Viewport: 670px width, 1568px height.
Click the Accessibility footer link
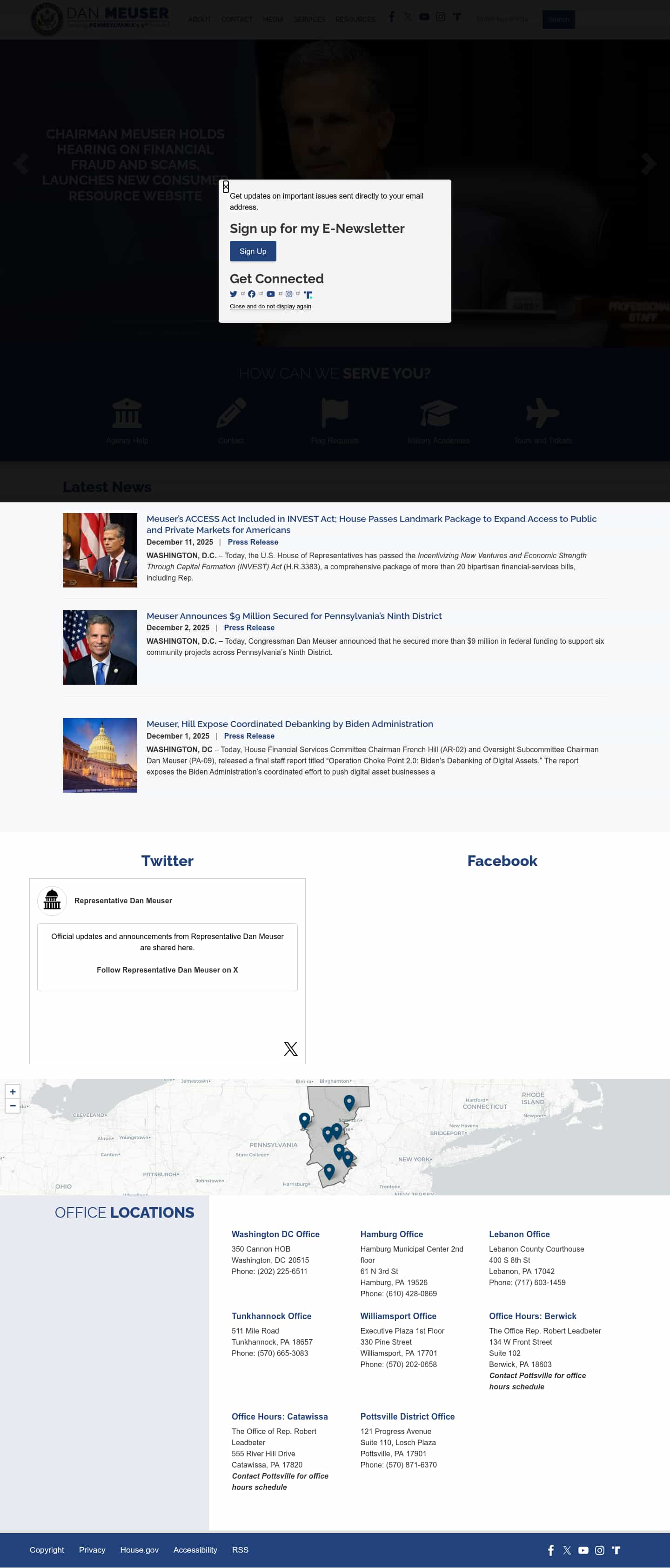click(195, 1550)
